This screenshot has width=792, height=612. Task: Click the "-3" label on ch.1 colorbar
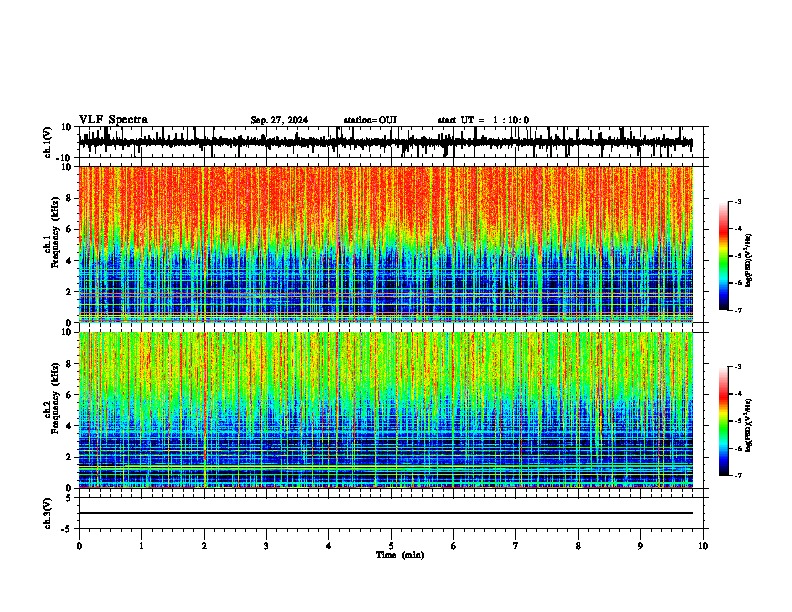pos(737,202)
